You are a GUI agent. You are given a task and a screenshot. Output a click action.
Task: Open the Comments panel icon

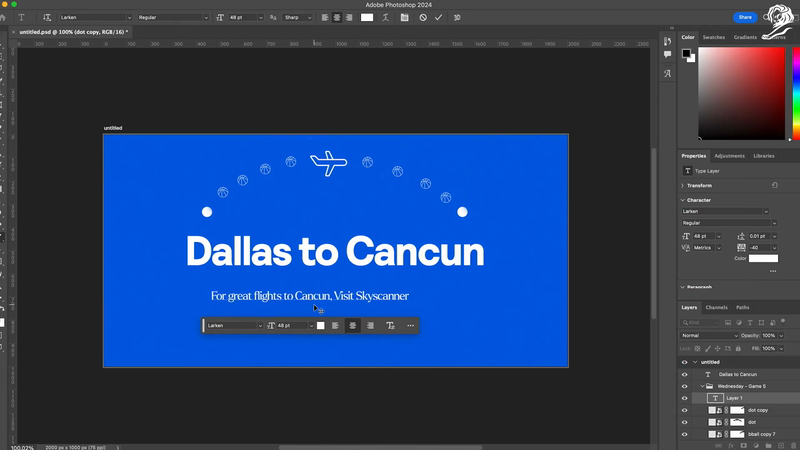point(667,55)
